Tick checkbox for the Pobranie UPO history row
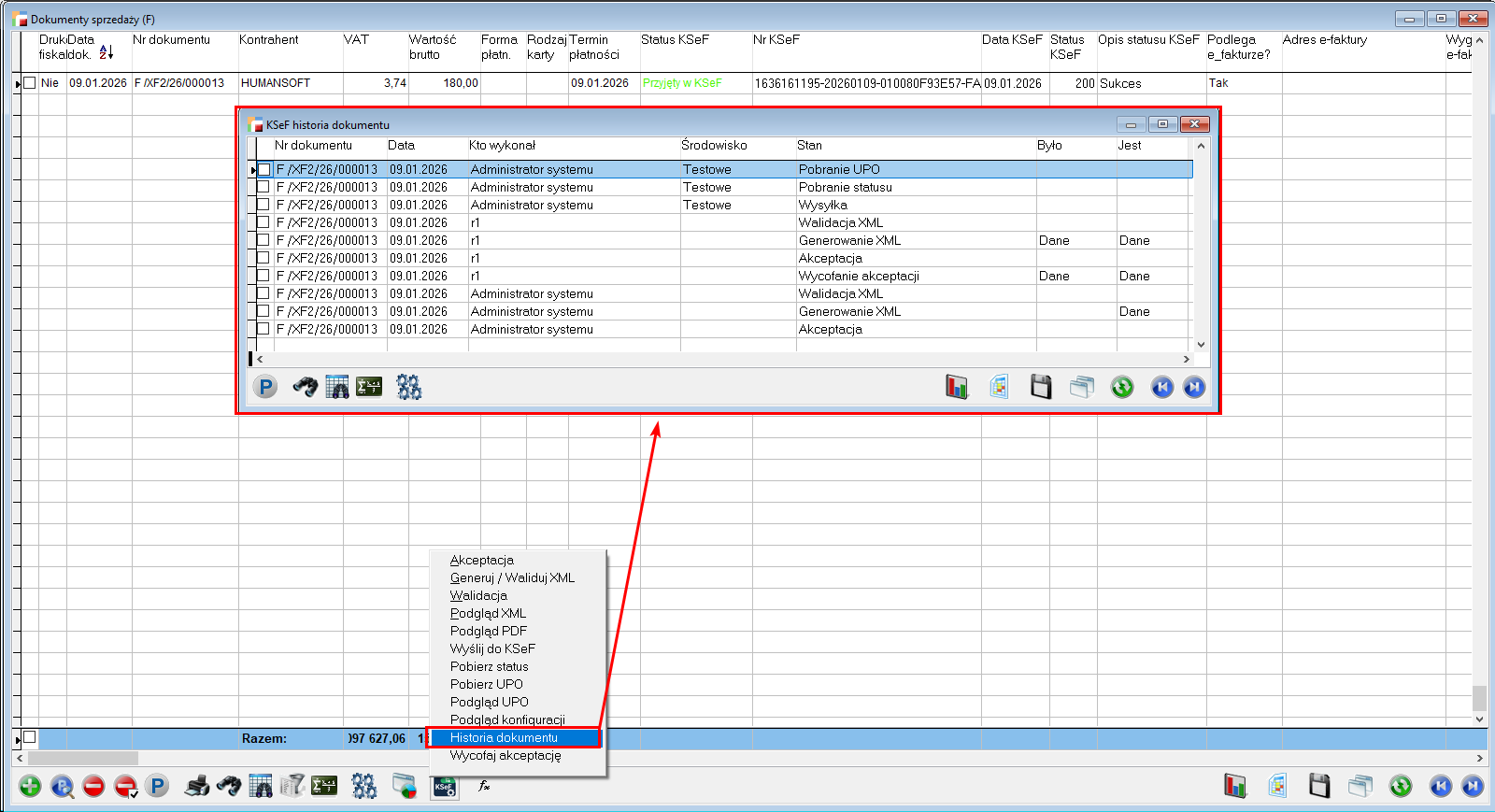The image size is (1495, 812). 264,170
